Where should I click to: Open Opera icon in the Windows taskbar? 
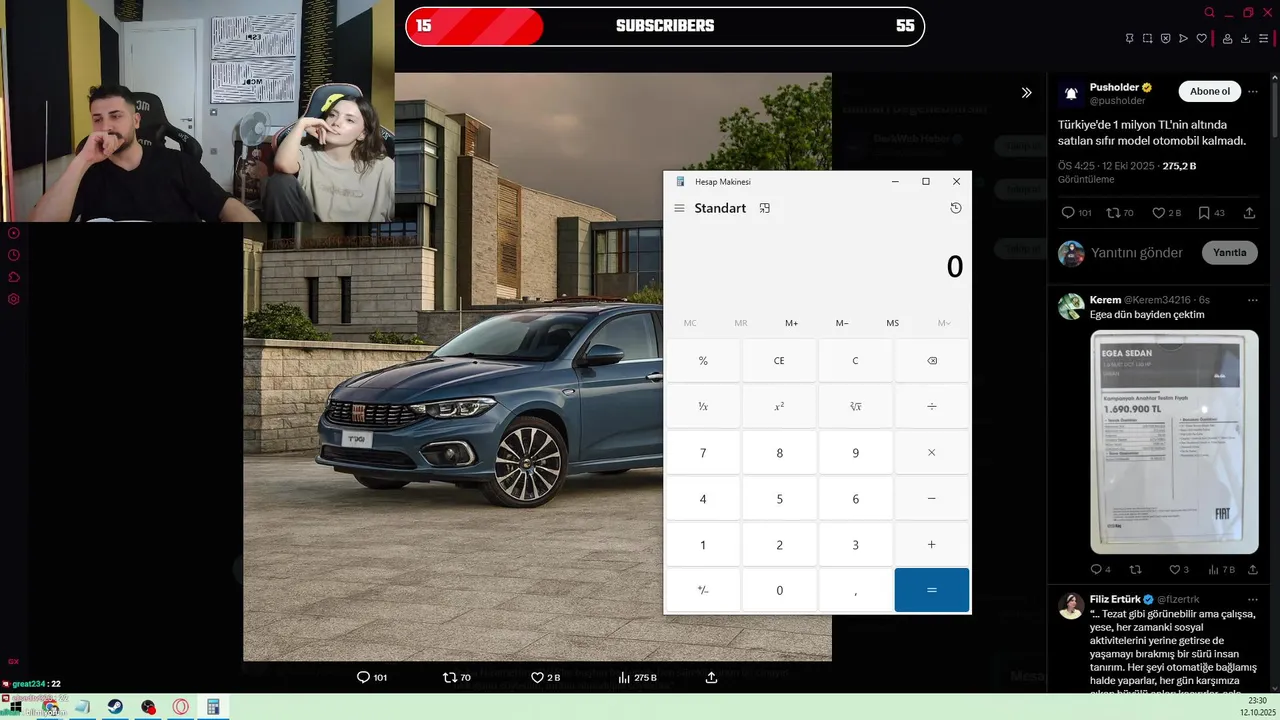(181, 707)
